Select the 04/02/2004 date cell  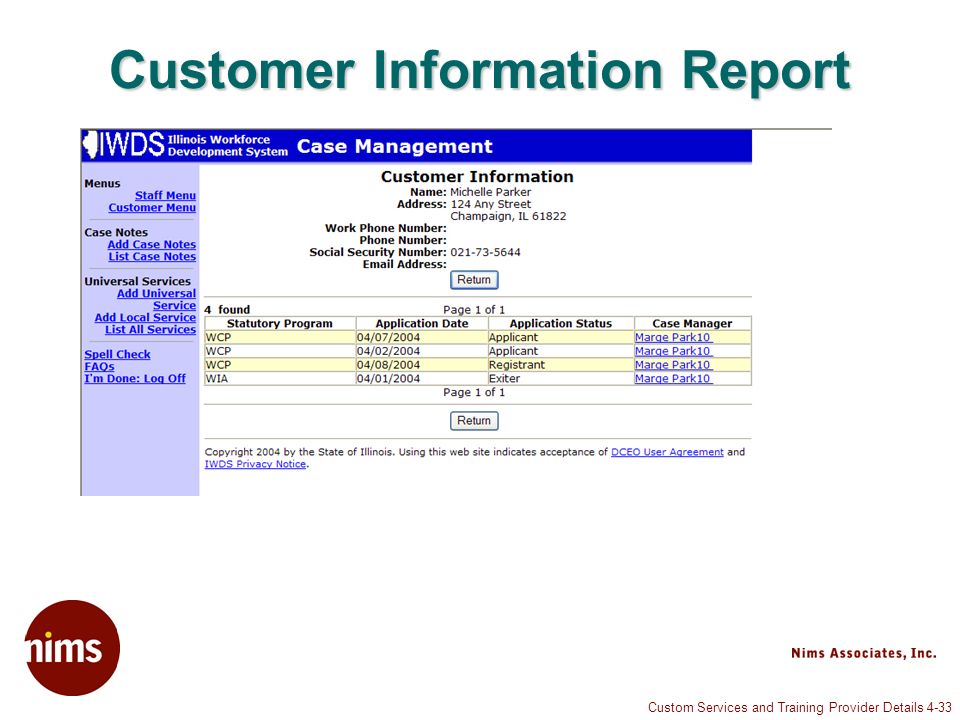(421, 351)
